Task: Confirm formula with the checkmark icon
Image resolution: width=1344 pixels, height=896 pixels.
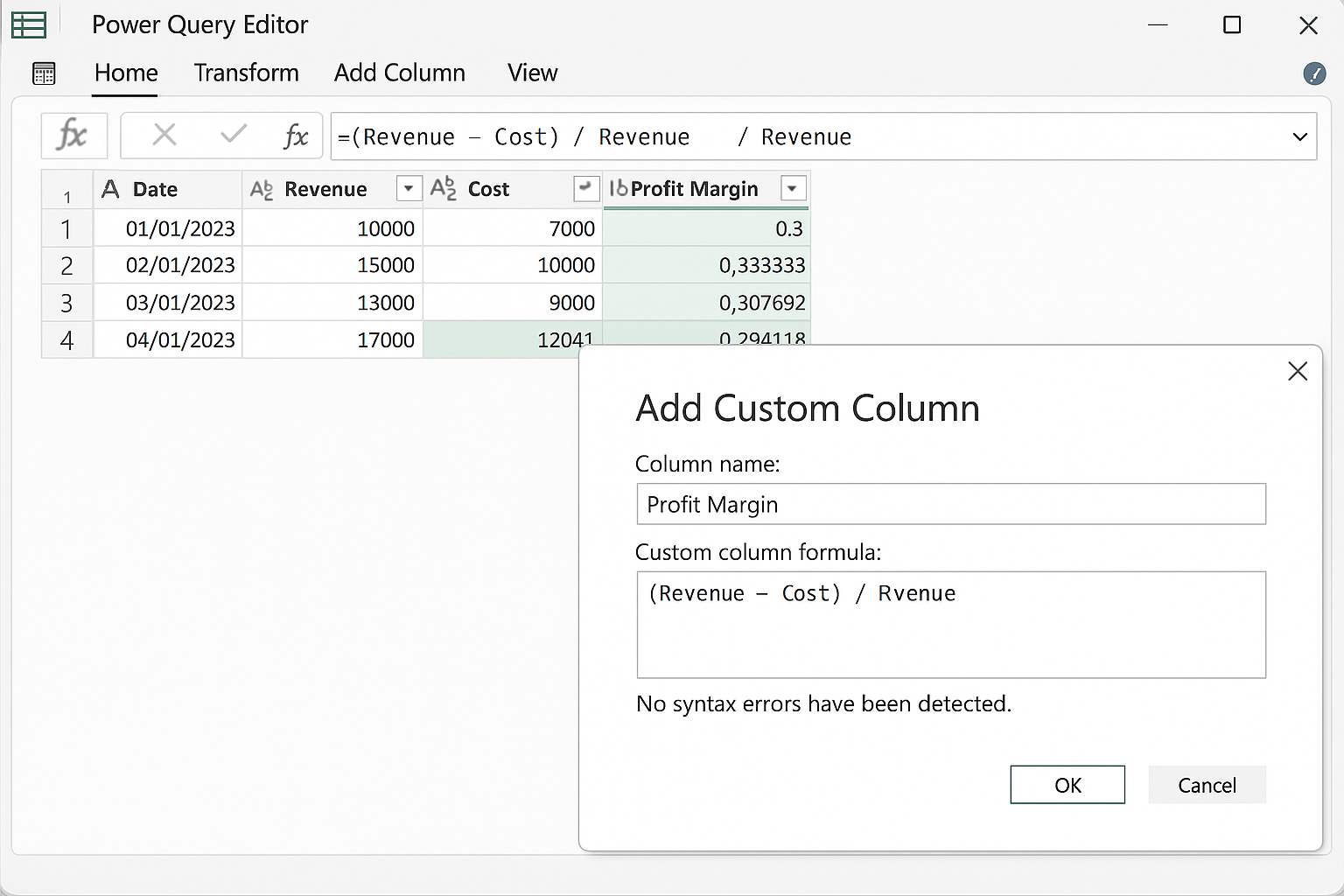Action: (234, 135)
